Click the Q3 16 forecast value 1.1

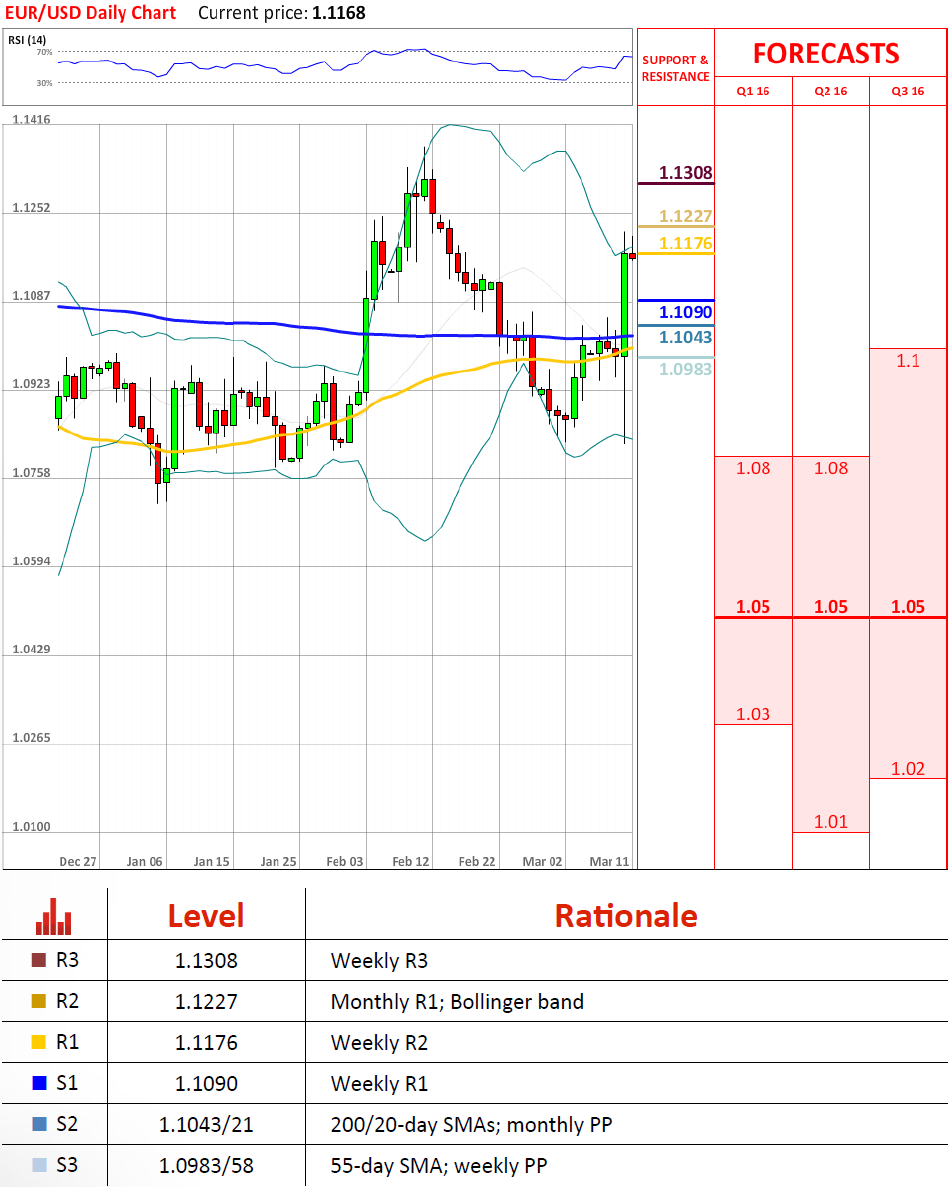908,361
